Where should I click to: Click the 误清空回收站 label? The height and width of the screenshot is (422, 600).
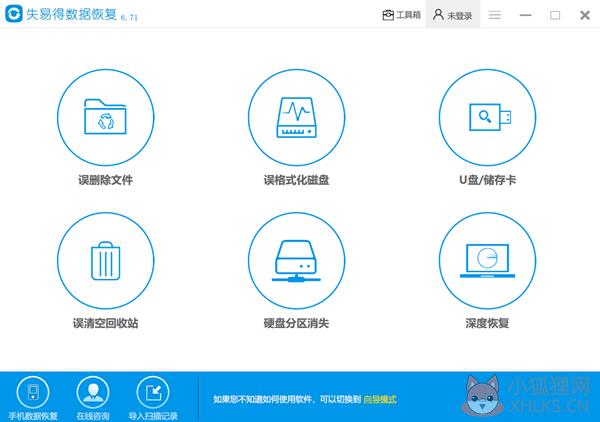(106, 323)
